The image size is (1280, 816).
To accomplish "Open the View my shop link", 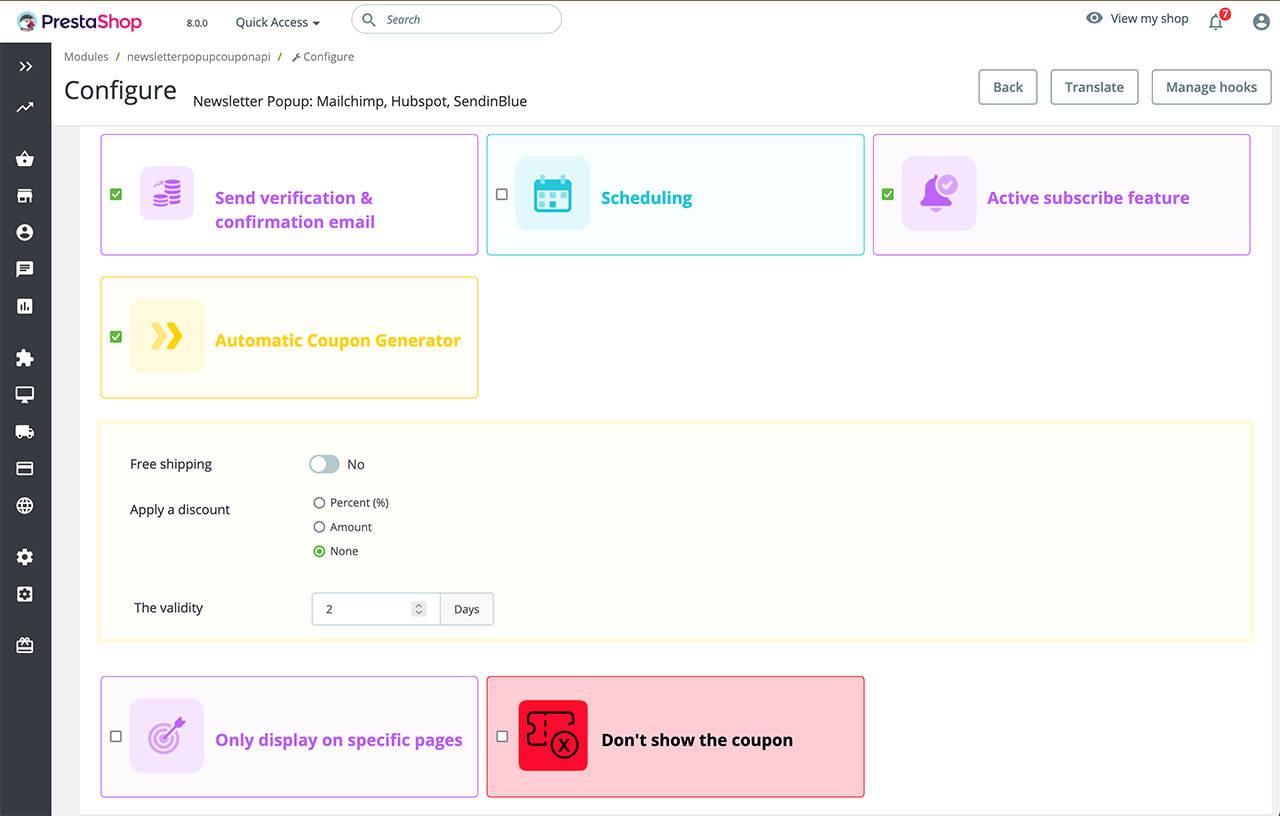I will pos(1149,18).
